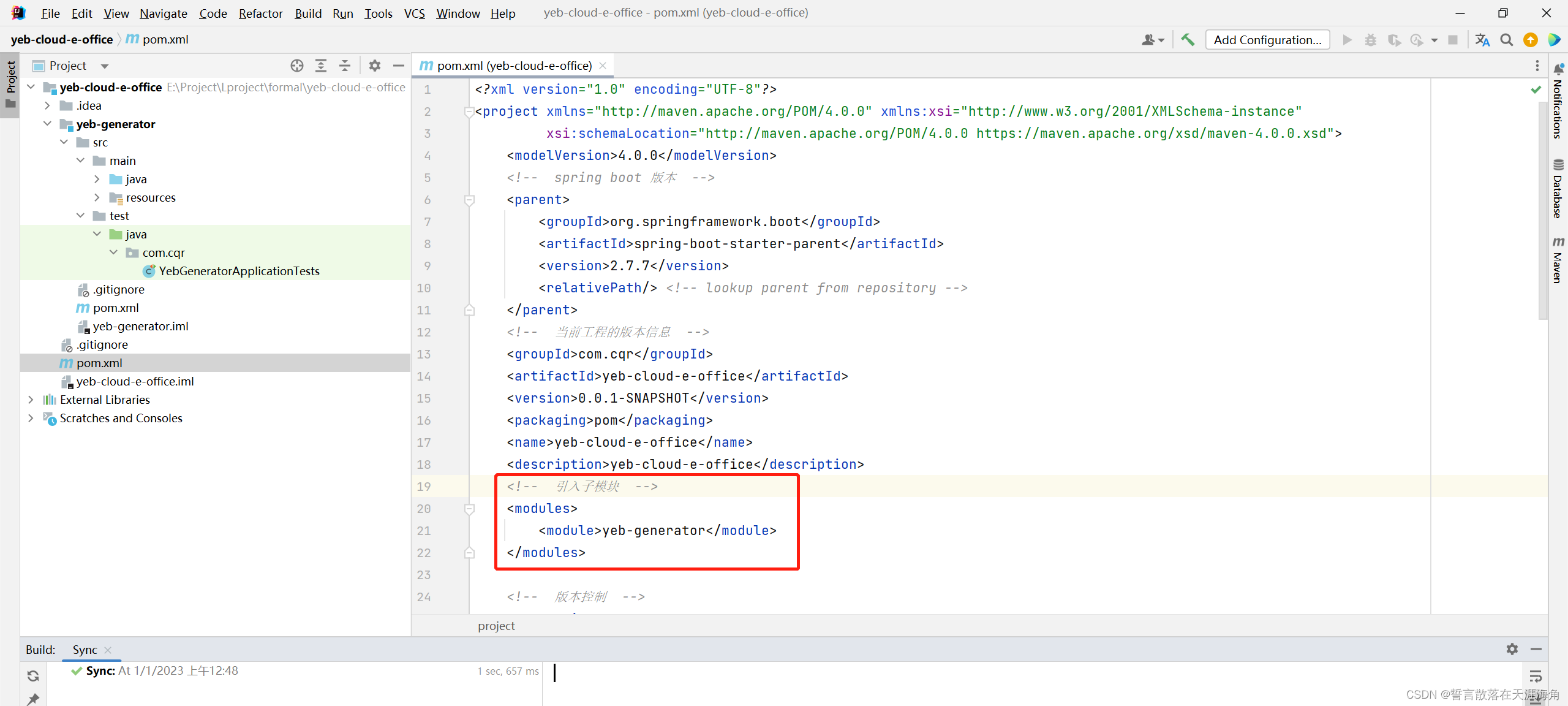The width and height of the screenshot is (1568, 706).
Task: Collapse the src folder
Action: tap(64, 142)
